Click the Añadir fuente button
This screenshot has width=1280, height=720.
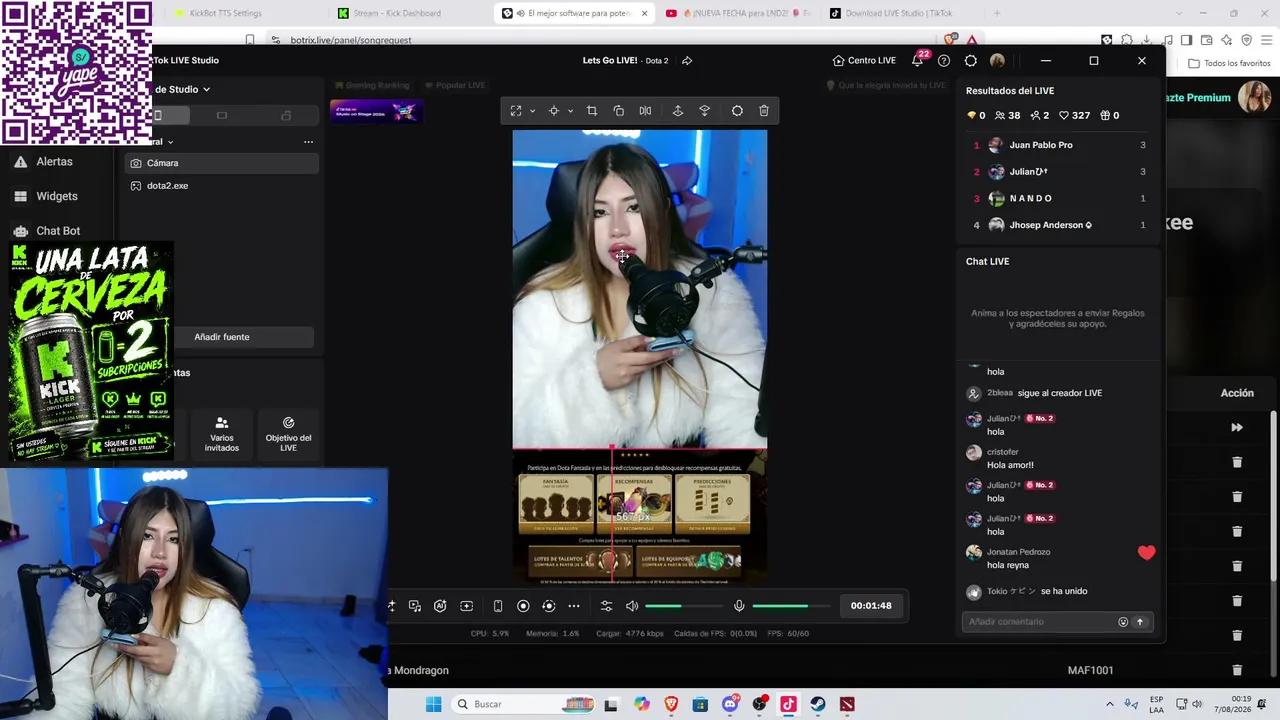click(222, 337)
